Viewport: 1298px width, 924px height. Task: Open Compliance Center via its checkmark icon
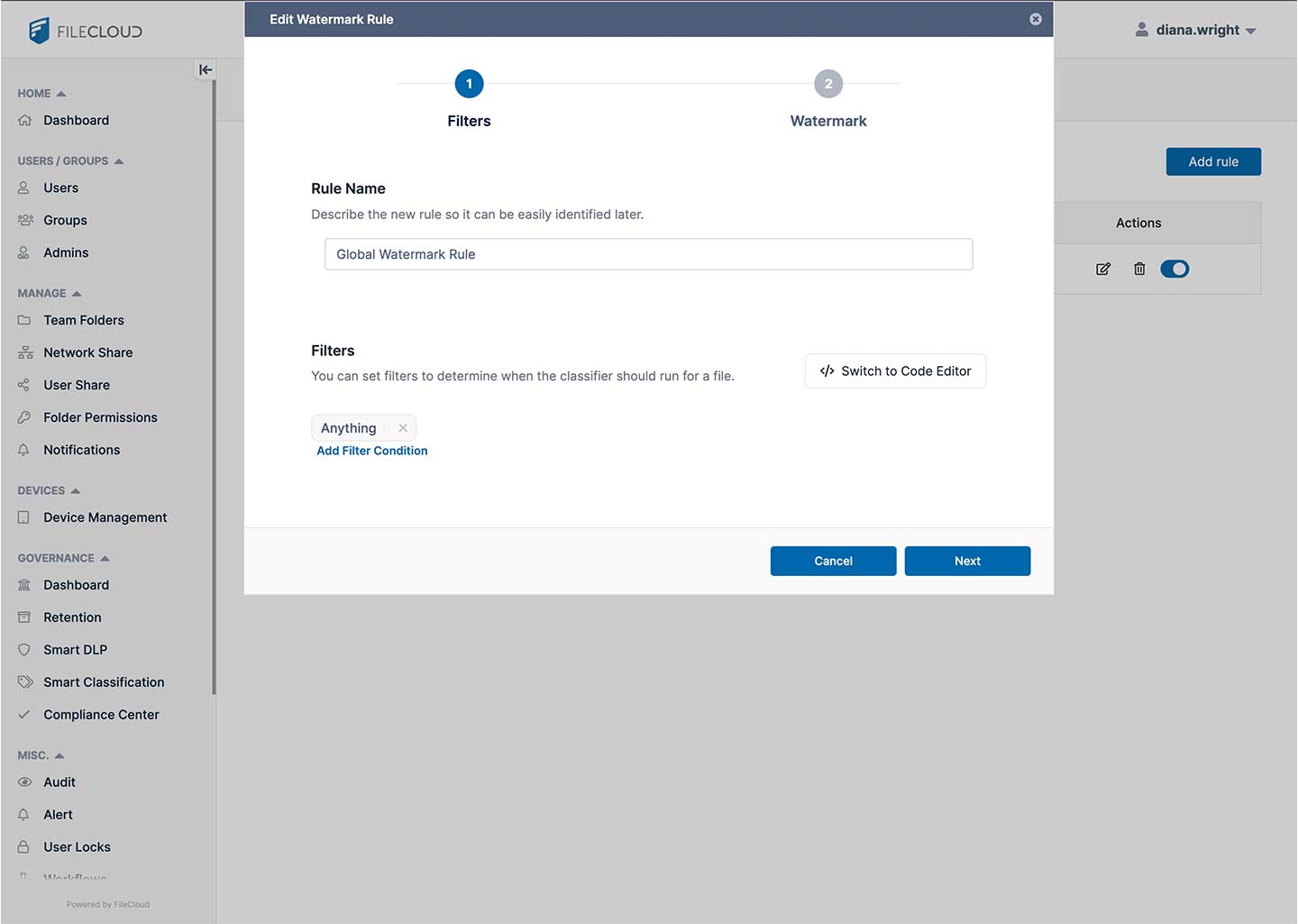click(x=25, y=714)
